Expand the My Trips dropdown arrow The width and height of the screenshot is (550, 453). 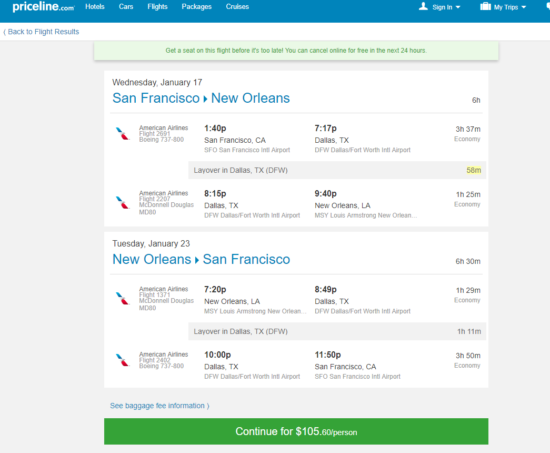coord(523,7)
